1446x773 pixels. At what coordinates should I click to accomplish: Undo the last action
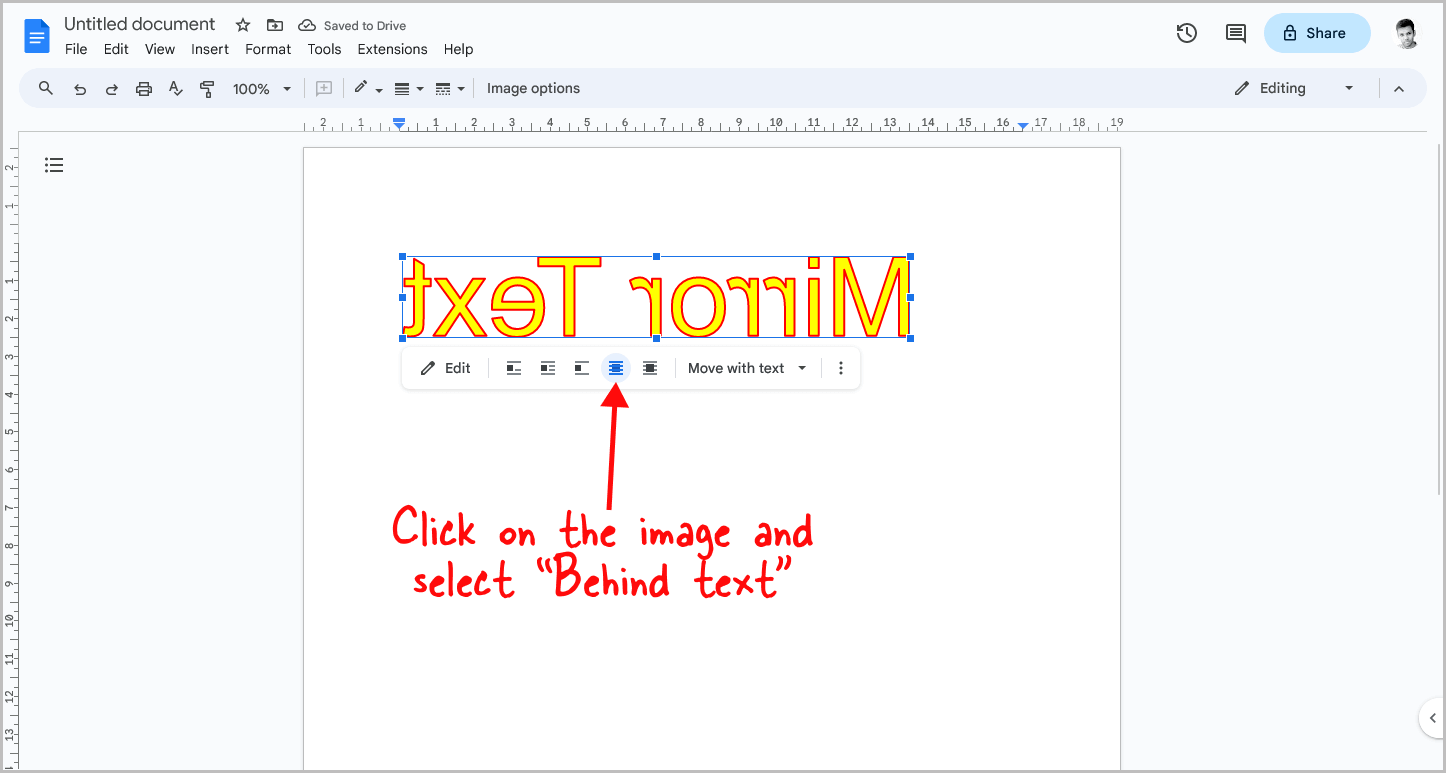79,88
